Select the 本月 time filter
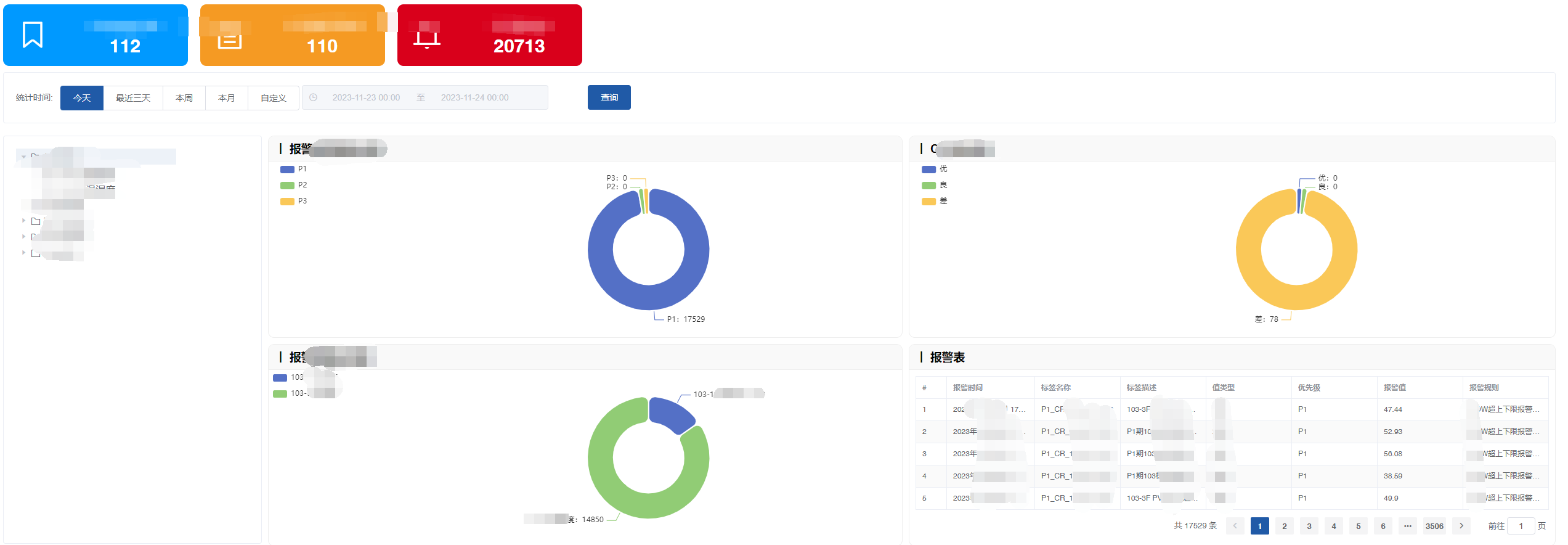This screenshot has height=545, width=1568. point(227,98)
